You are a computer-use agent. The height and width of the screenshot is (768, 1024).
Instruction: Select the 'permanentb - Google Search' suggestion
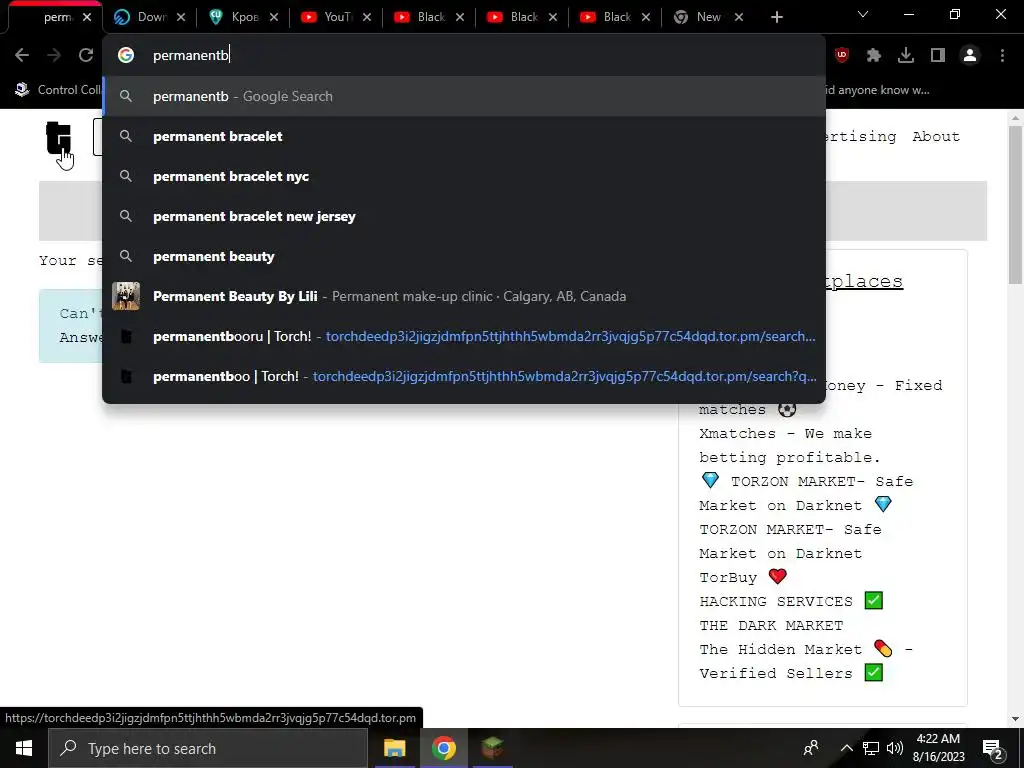coord(464,97)
